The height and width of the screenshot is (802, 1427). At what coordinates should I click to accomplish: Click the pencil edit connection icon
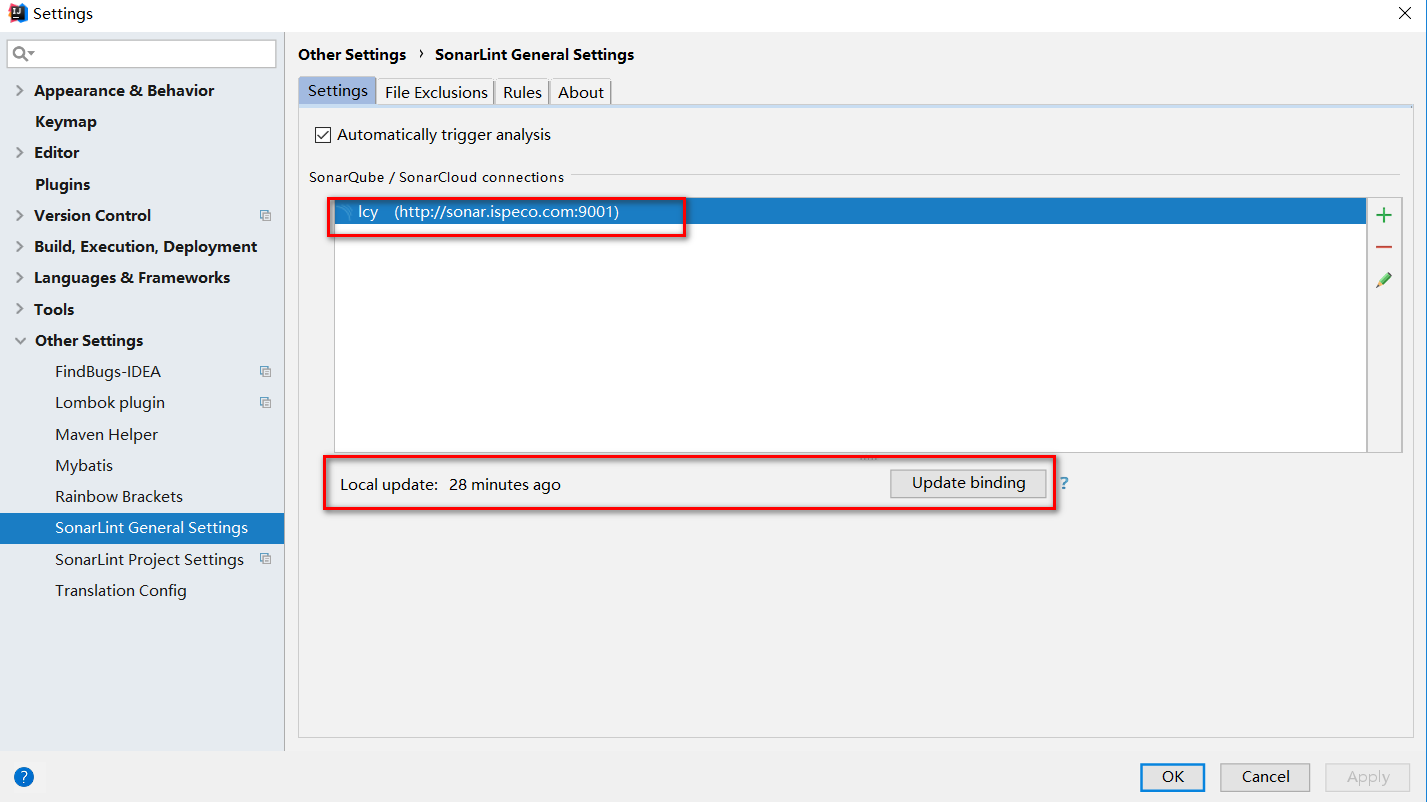tap(1384, 280)
